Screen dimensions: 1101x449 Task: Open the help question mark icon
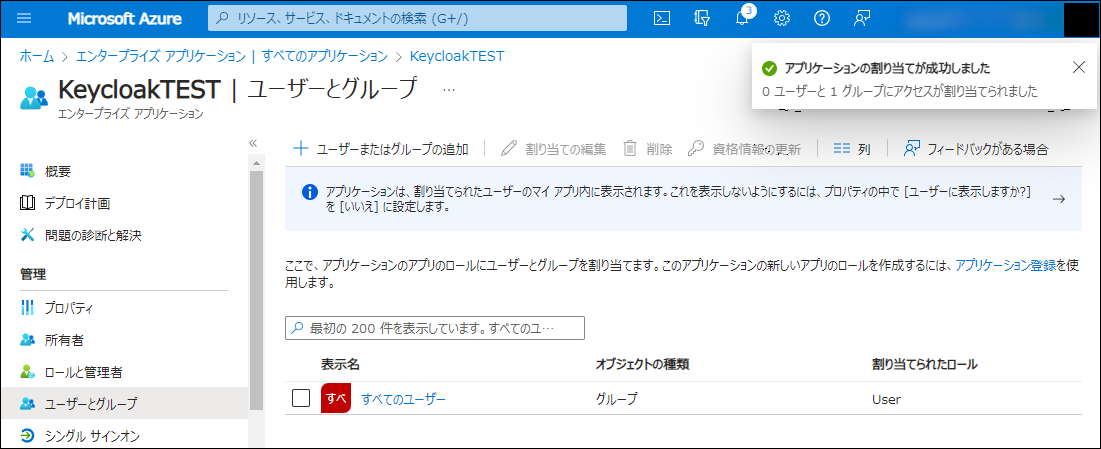tap(822, 18)
